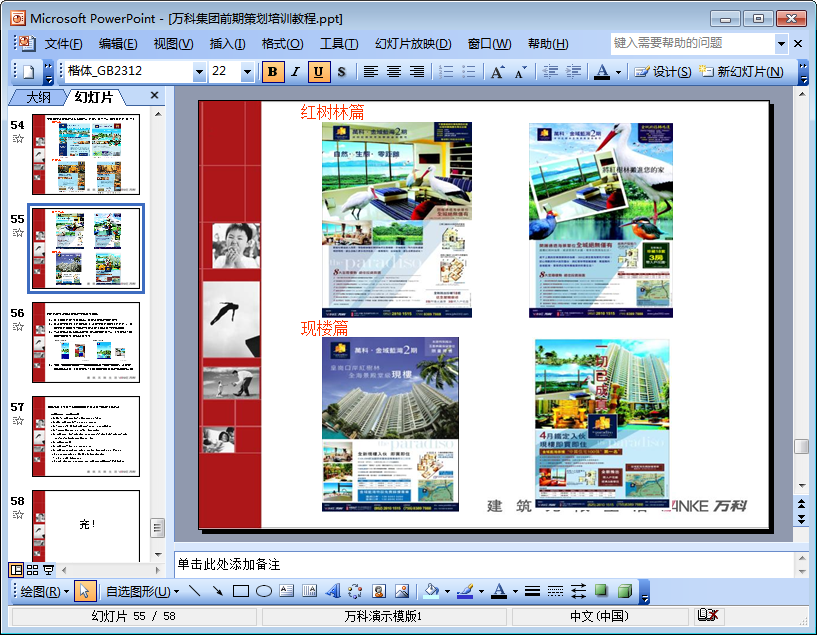Open the 视图(V) menu
The image size is (817, 635).
(x=173, y=44)
